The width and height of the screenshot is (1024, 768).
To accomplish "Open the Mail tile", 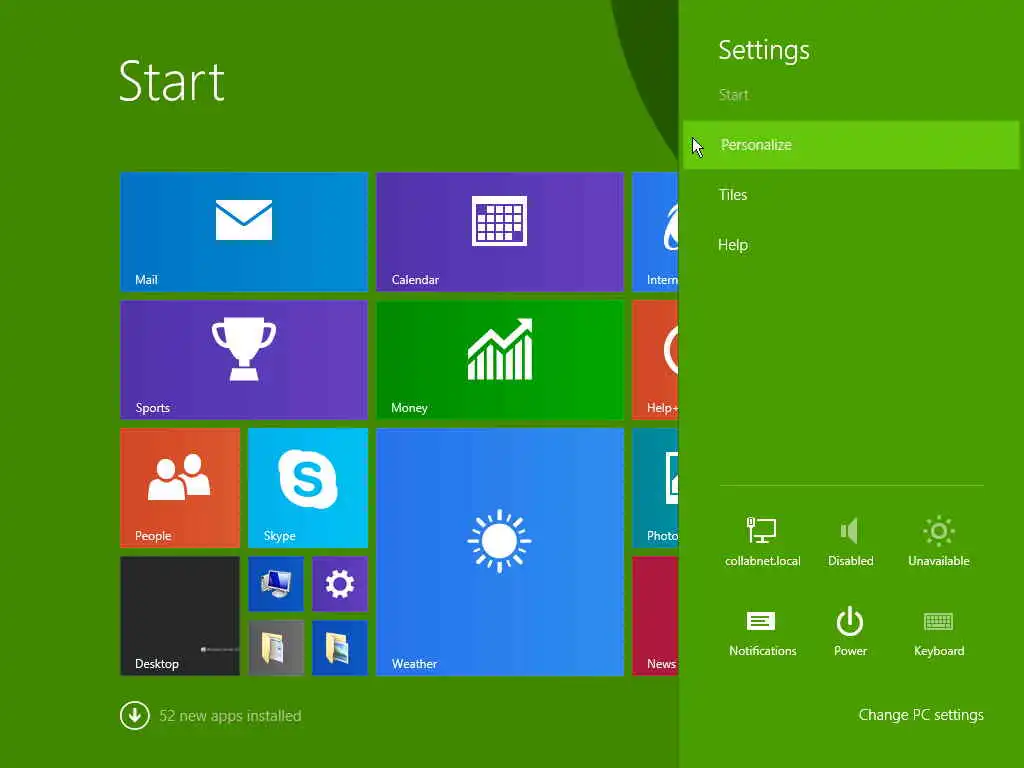I will tap(244, 232).
